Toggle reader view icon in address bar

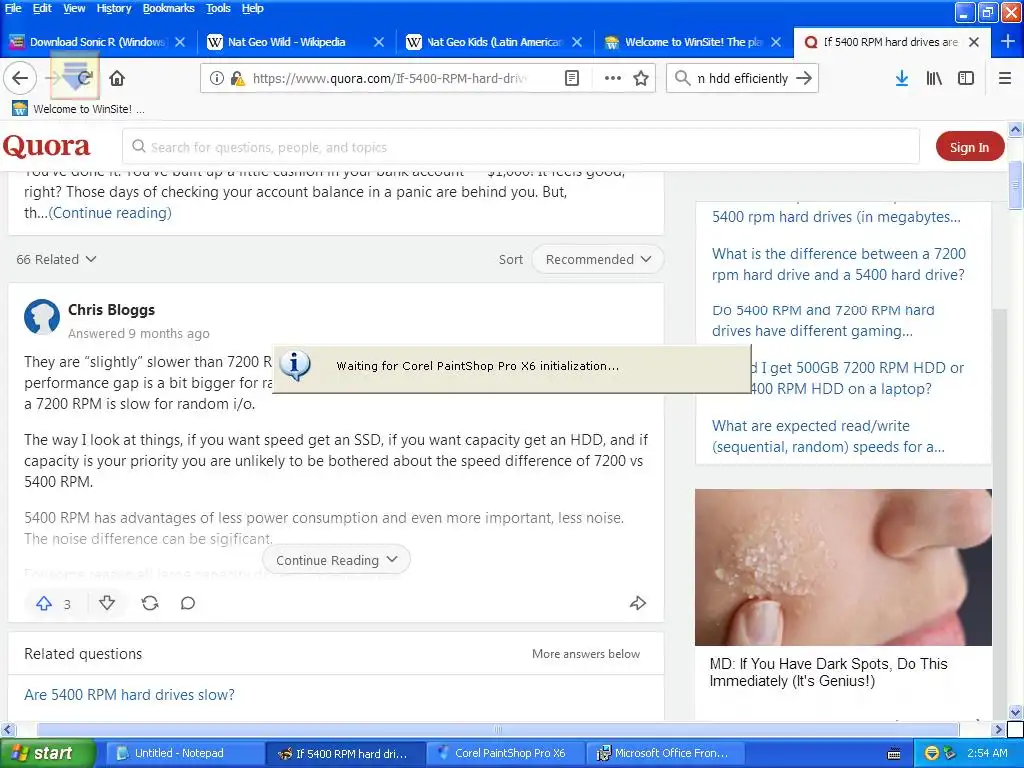coord(571,78)
